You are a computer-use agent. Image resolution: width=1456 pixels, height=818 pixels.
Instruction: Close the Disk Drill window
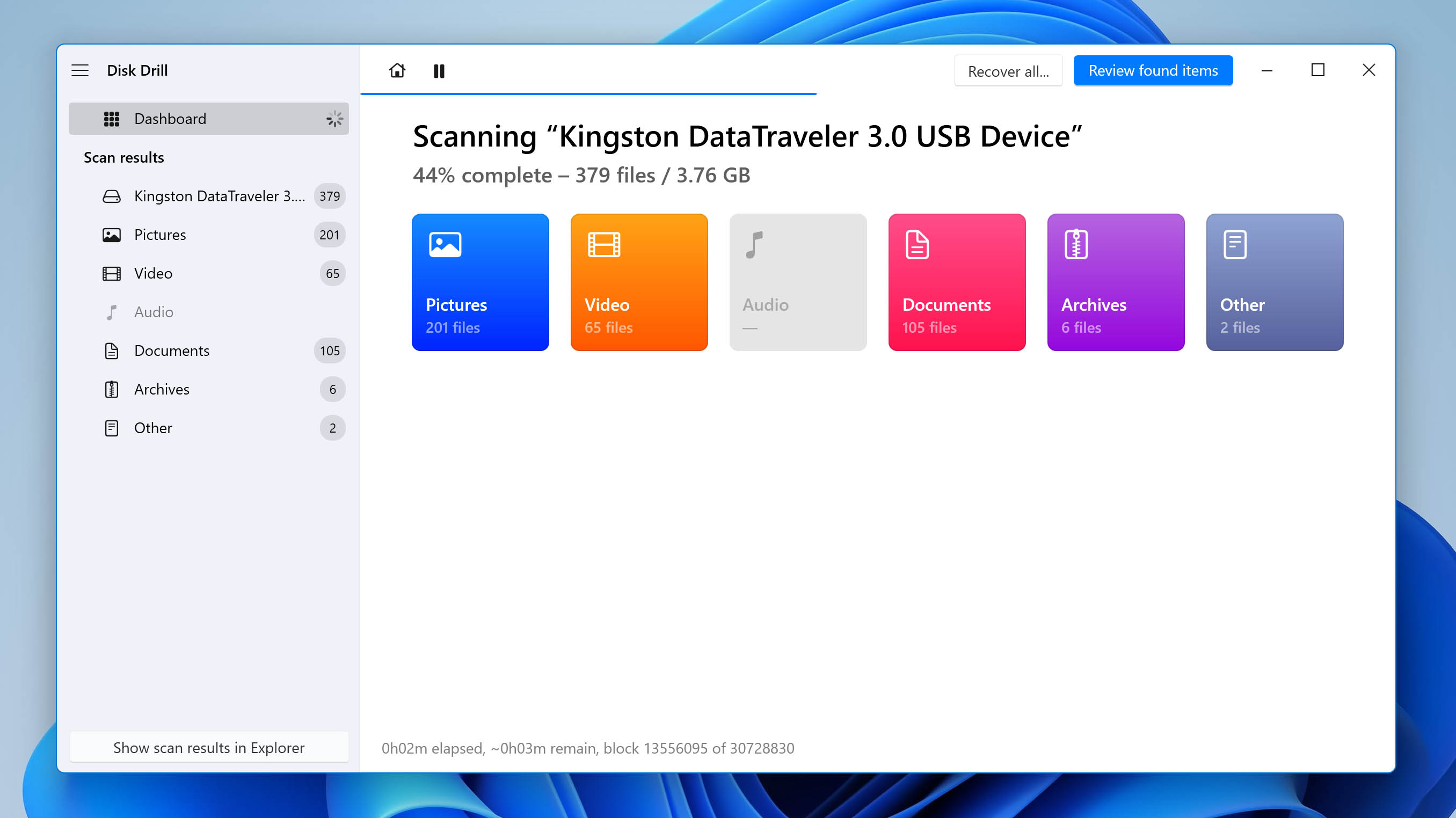pos(1368,71)
